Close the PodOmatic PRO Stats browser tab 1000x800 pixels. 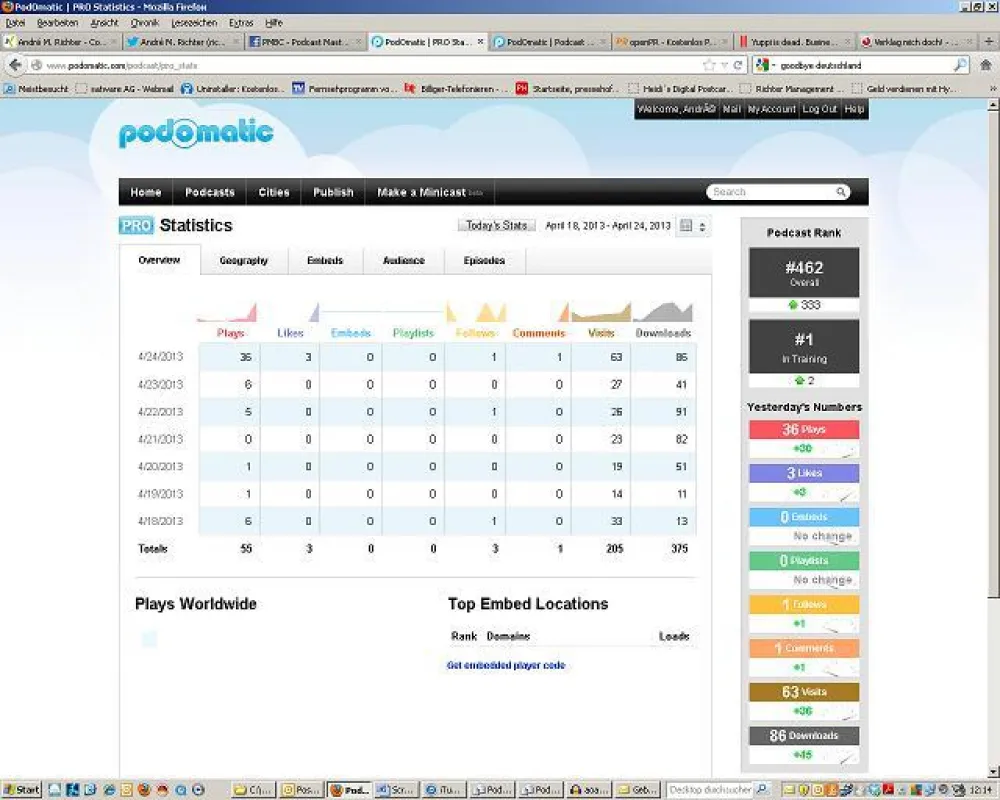(x=480, y=41)
